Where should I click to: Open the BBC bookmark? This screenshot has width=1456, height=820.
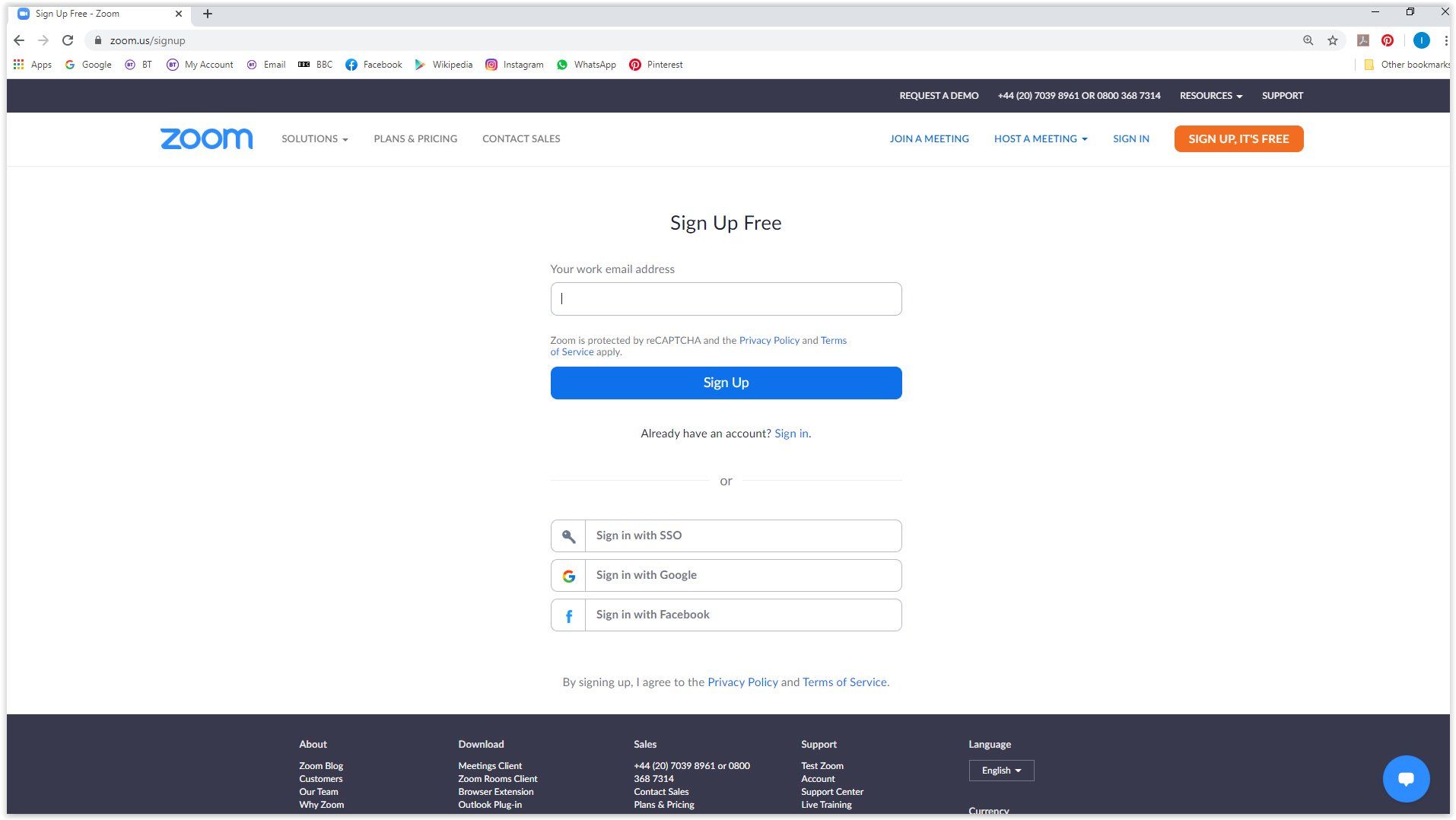coord(315,65)
